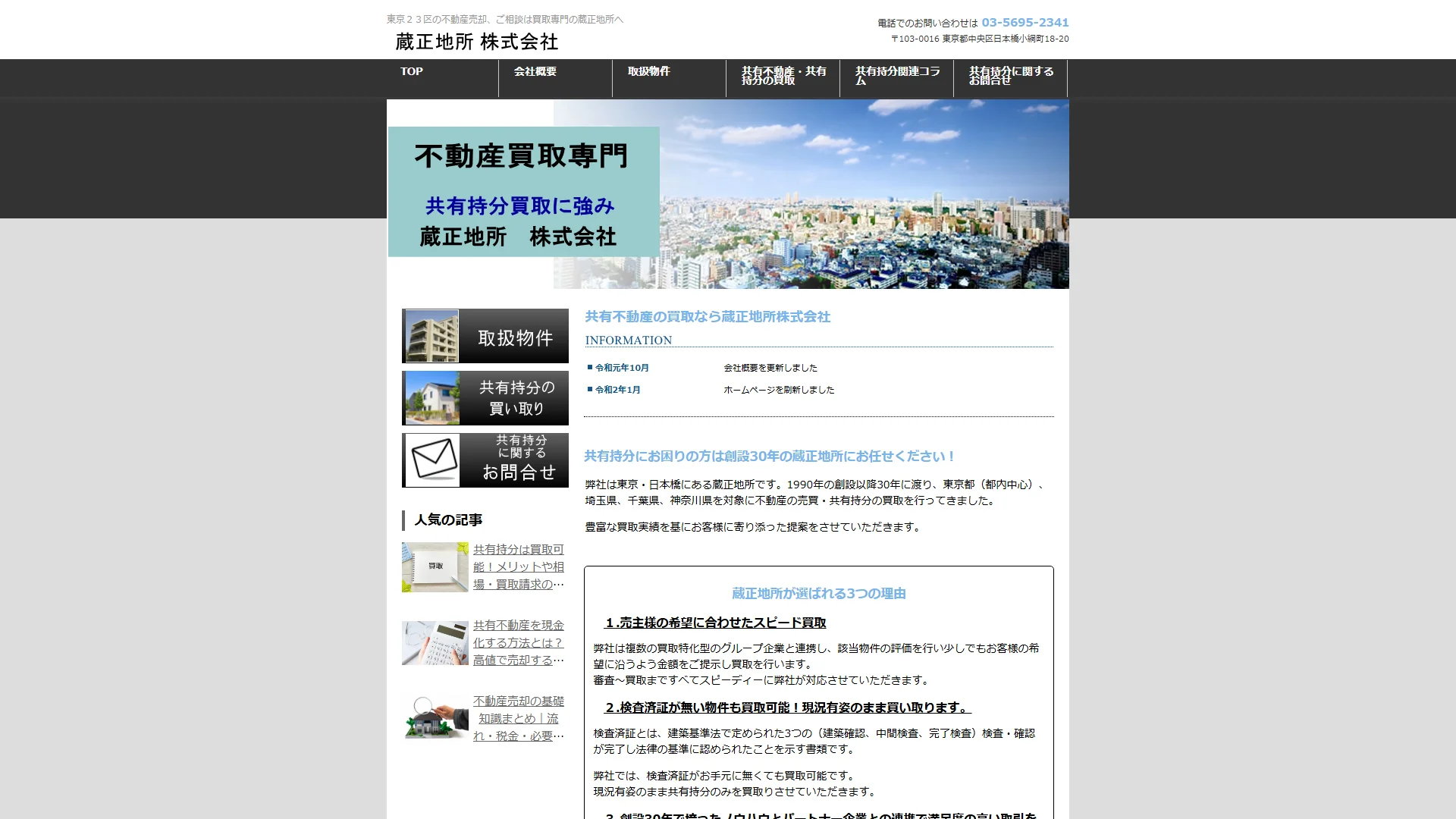The image size is (1456, 819).
Task: Open article link 不動産売却の基礎知識まとめ
Action: tap(519, 719)
